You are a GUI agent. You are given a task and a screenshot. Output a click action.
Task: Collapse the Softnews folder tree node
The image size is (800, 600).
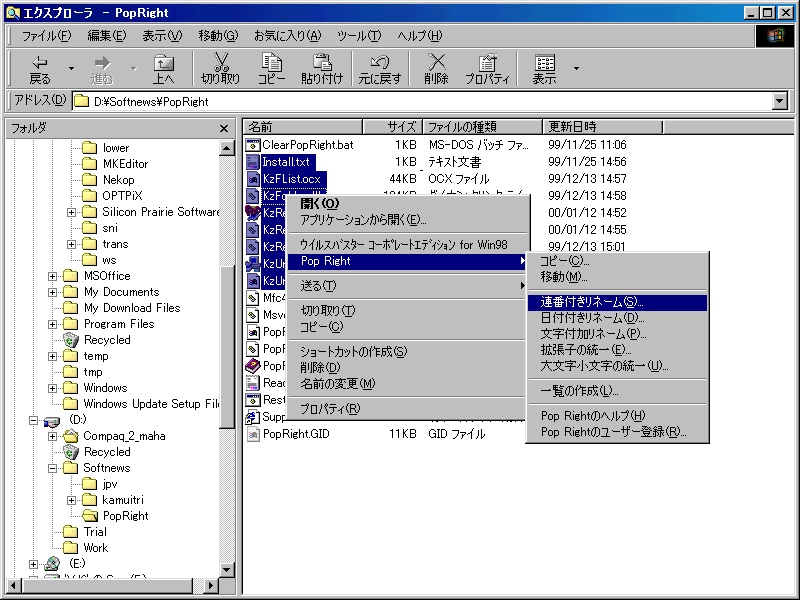coord(53,468)
